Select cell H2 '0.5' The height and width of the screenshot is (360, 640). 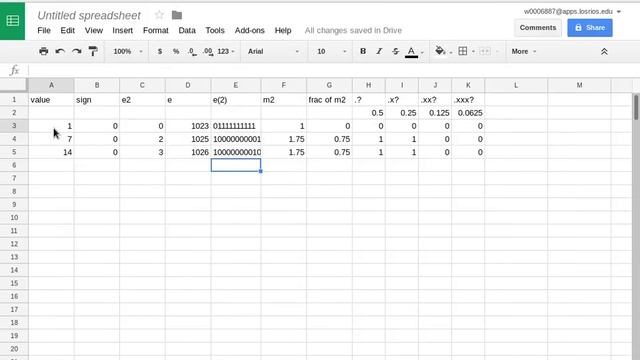(369, 113)
